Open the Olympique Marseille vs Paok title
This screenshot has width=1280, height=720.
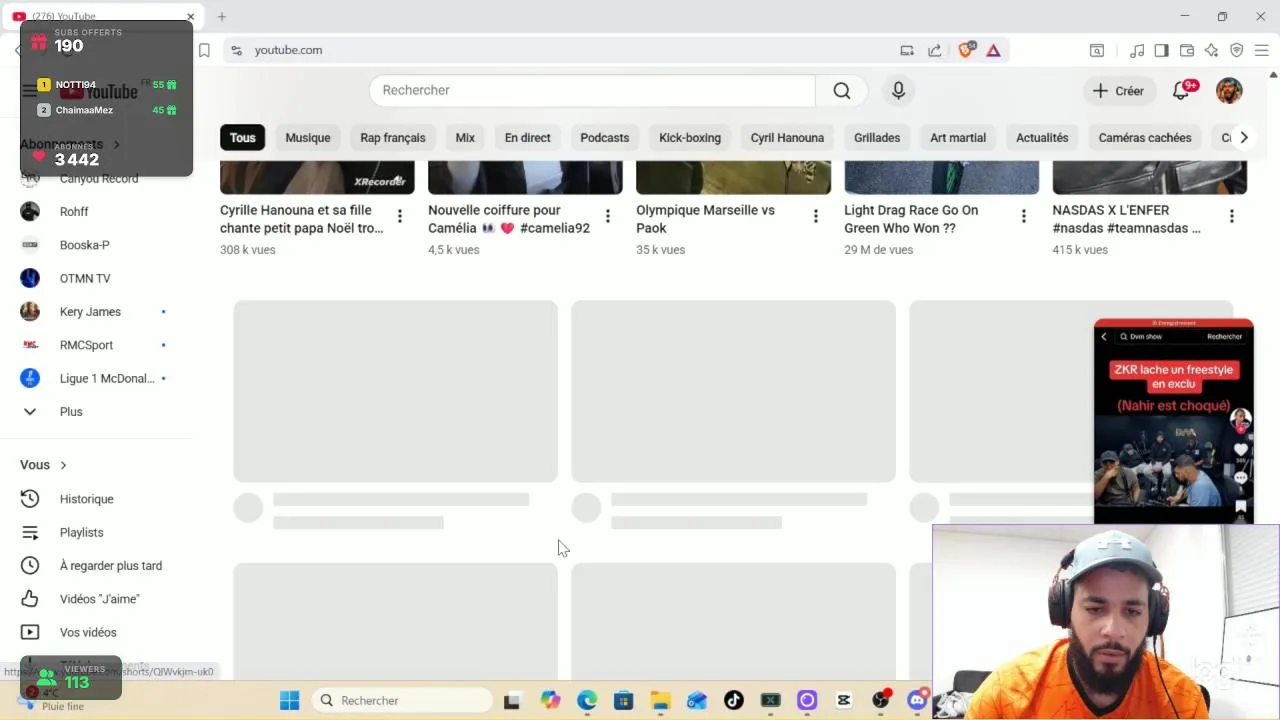tap(705, 219)
